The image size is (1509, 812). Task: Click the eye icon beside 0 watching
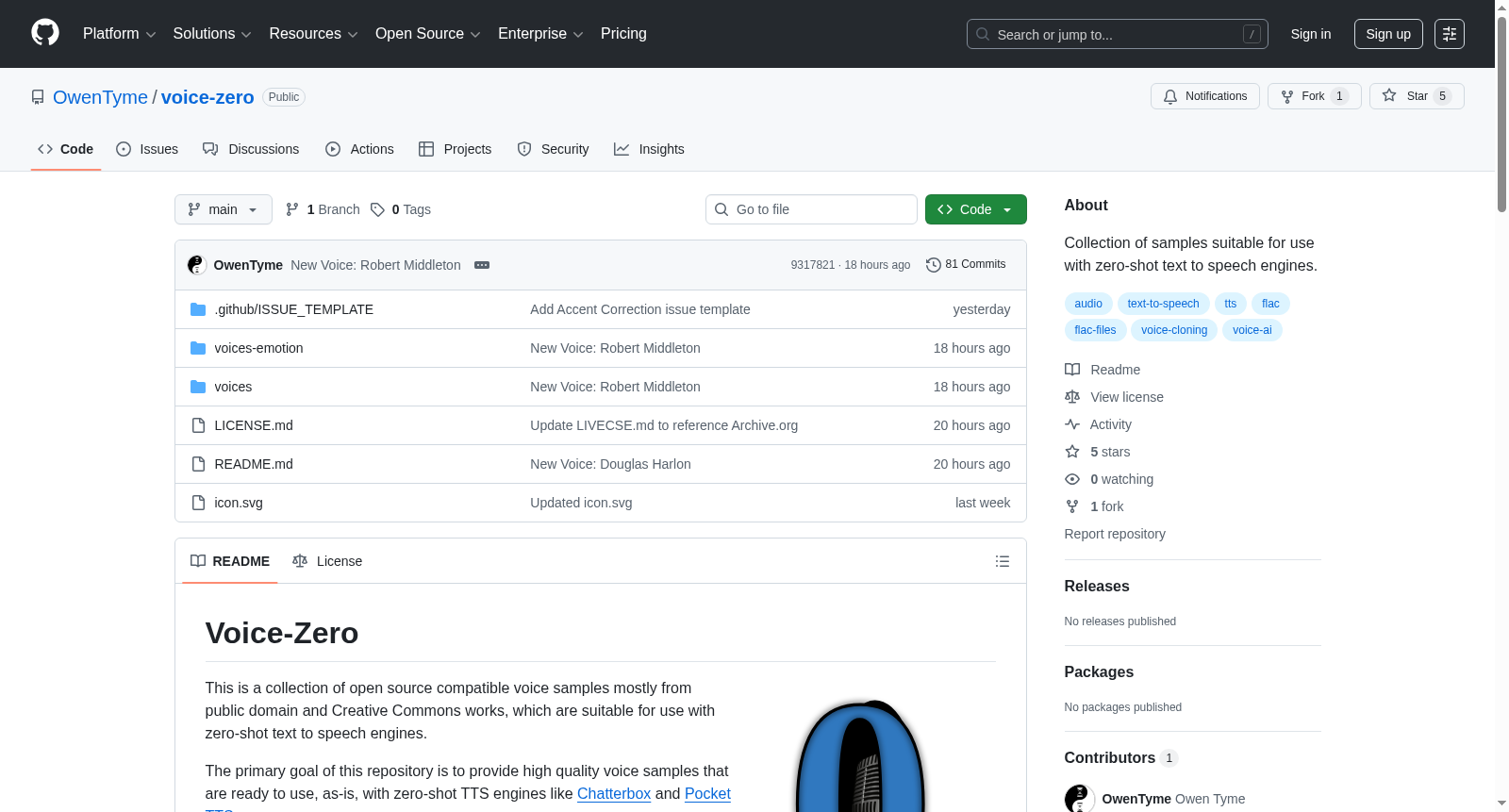pyautogui.click(x=1072, y=479)
